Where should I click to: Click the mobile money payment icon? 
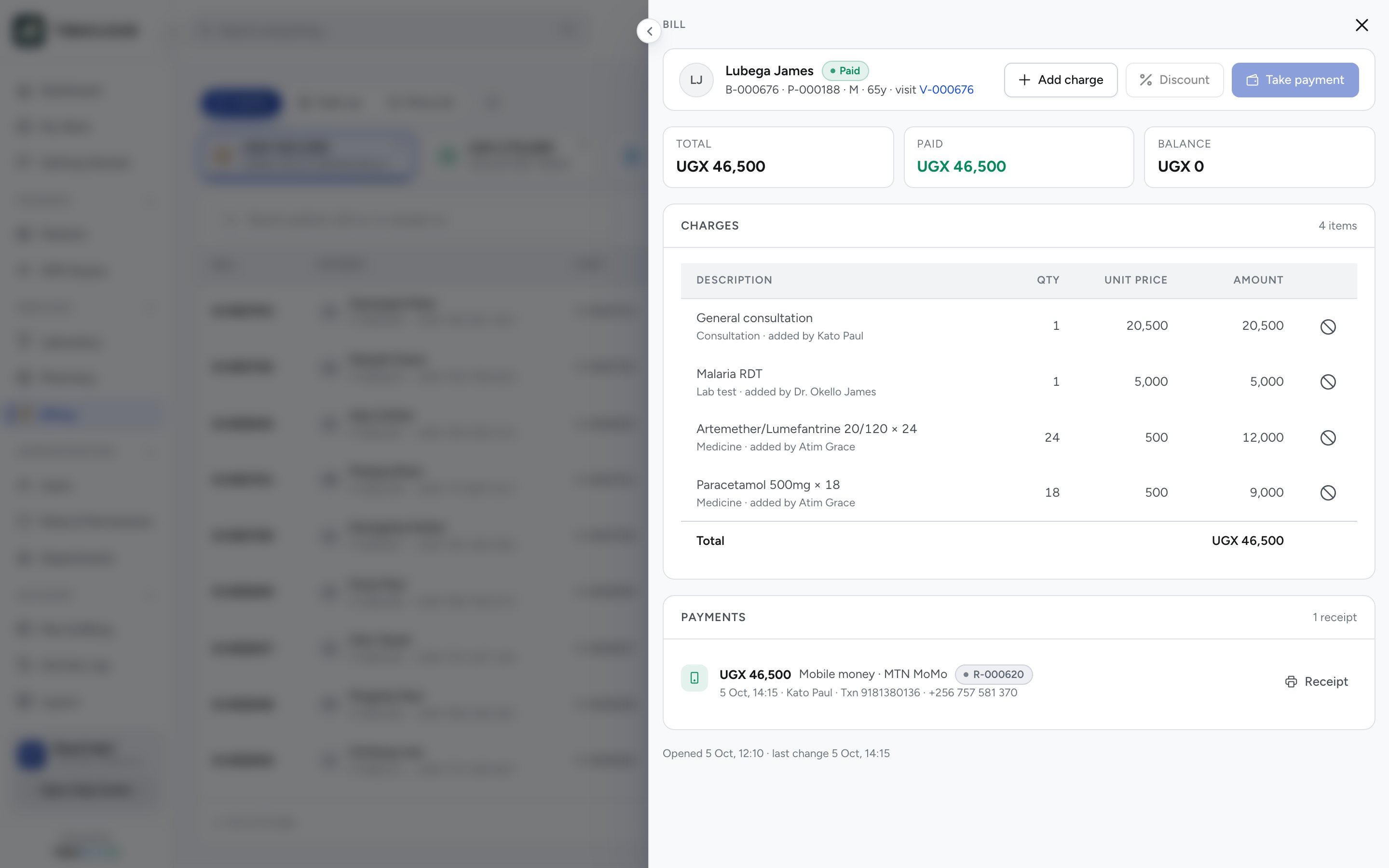point(694,678)
